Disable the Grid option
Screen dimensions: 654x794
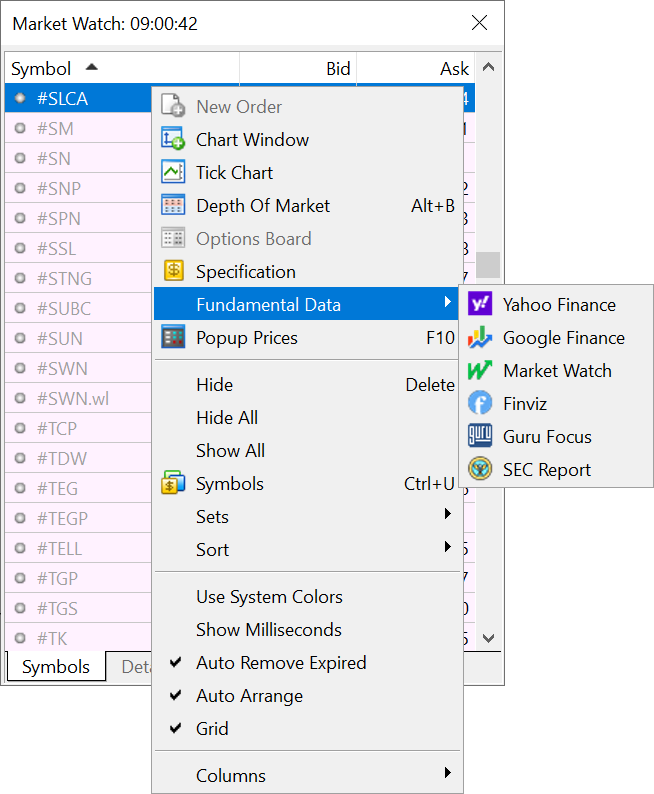212,729
